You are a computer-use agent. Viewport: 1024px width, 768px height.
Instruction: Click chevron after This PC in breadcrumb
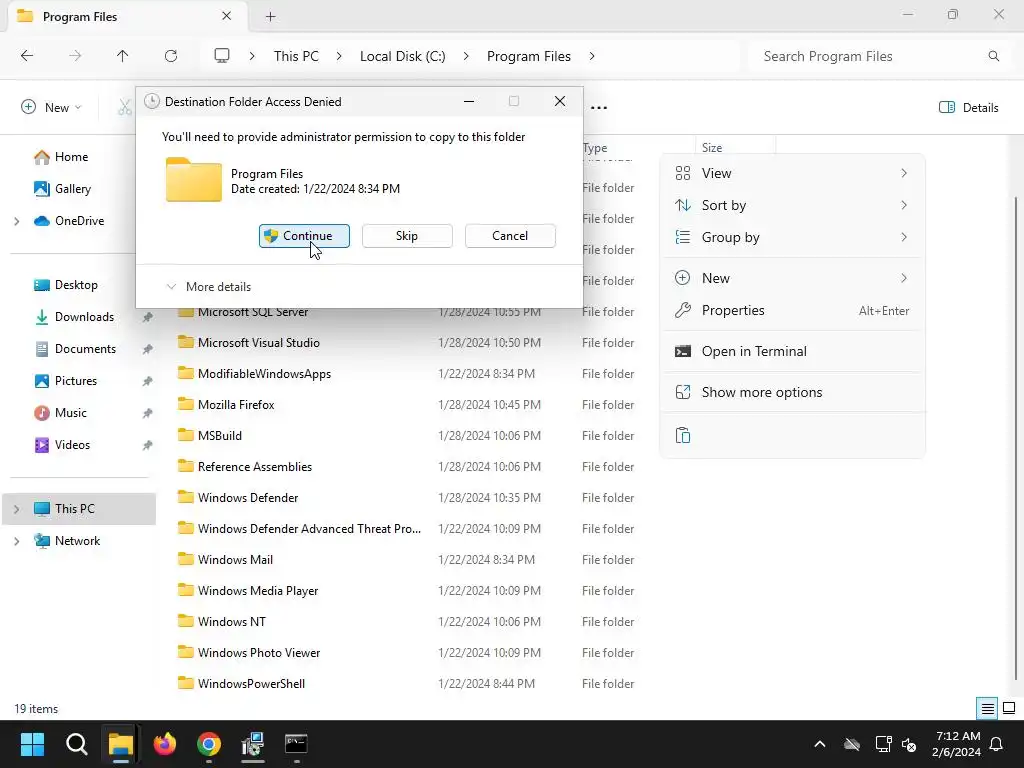pyautogui.click(x=339, y=56)
